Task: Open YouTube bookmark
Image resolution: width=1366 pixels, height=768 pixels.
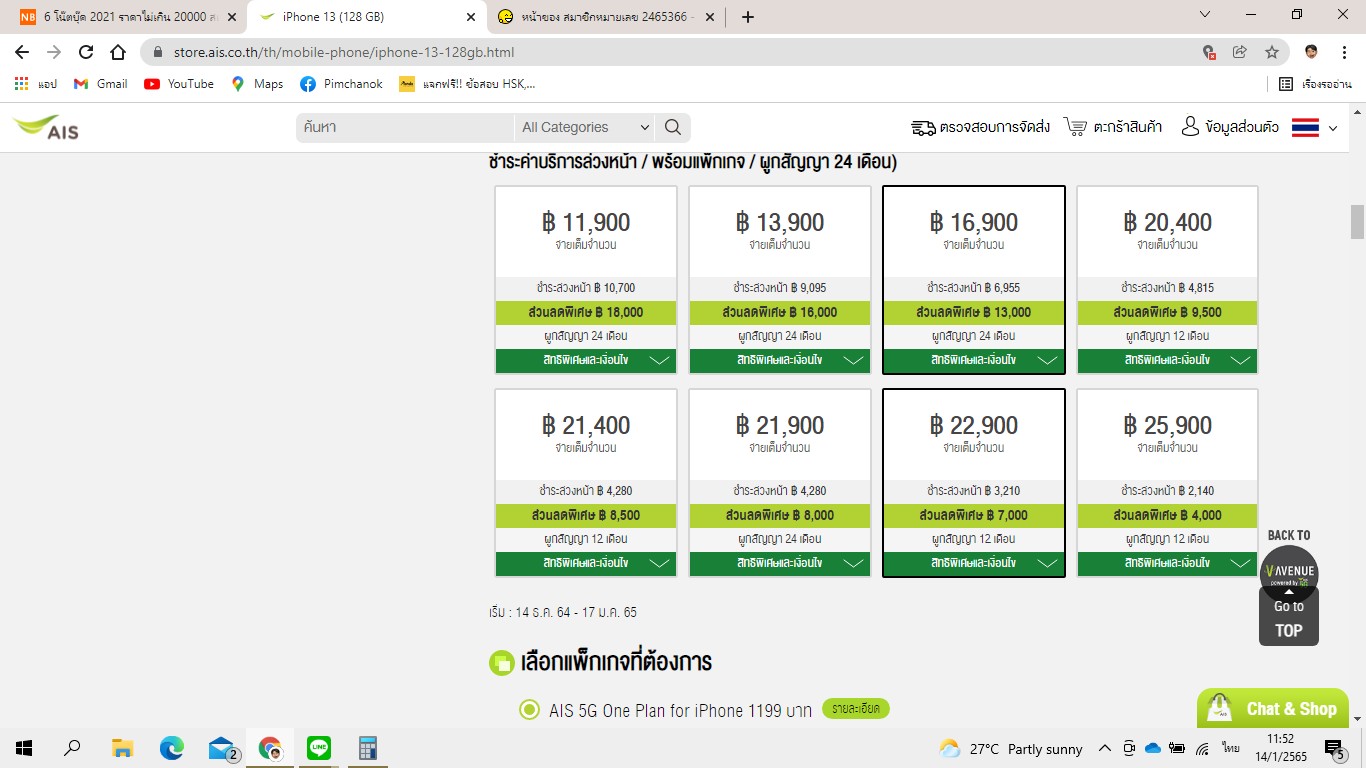Action: (x=179, y=84)
